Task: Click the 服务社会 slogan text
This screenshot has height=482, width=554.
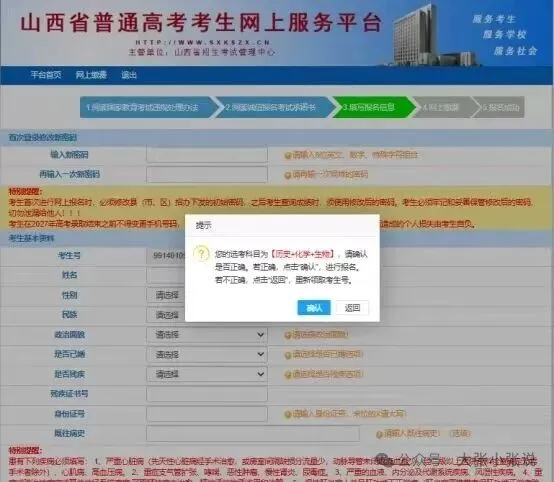Action: pyautogui.click(x=515, y=51)
